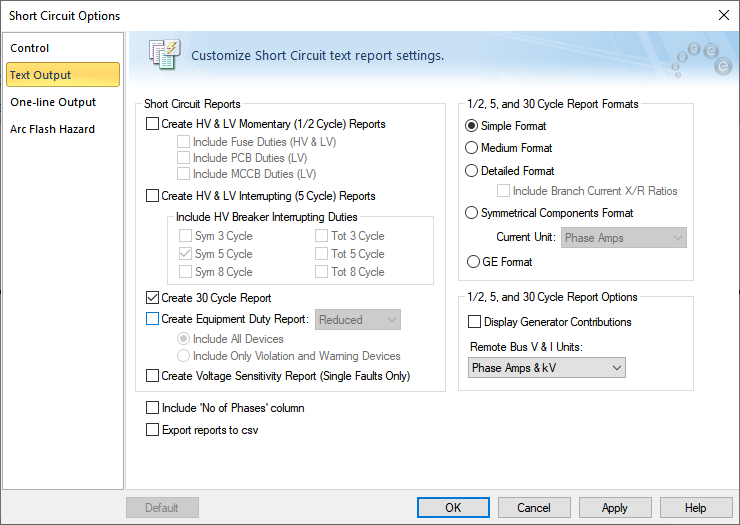Uncheck Create 30 Cycle Report
The image size is (740, 525).
coord(153,298)
